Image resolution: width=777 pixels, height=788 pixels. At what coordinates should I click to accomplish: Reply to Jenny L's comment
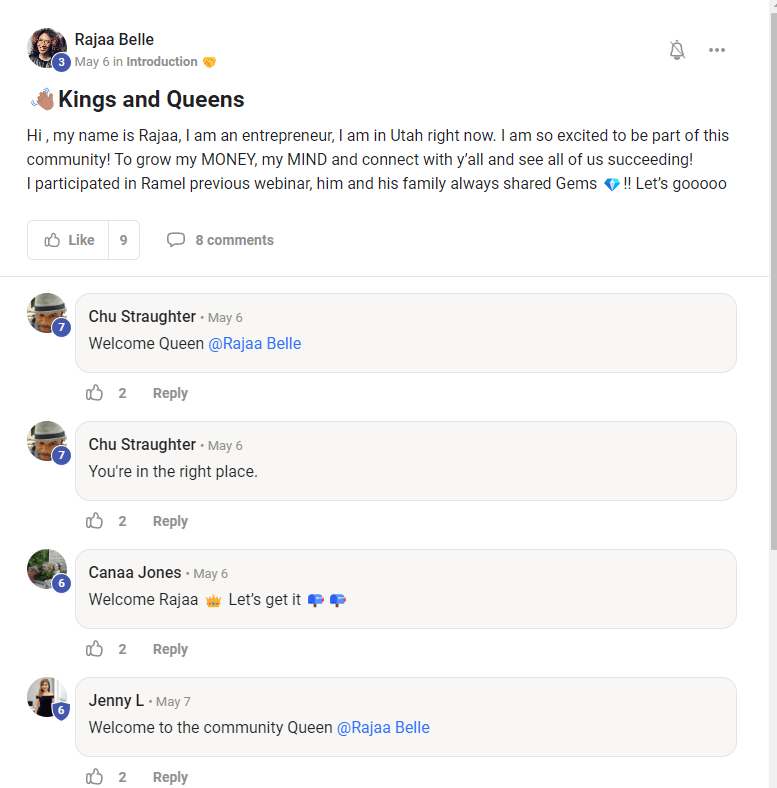170,777
